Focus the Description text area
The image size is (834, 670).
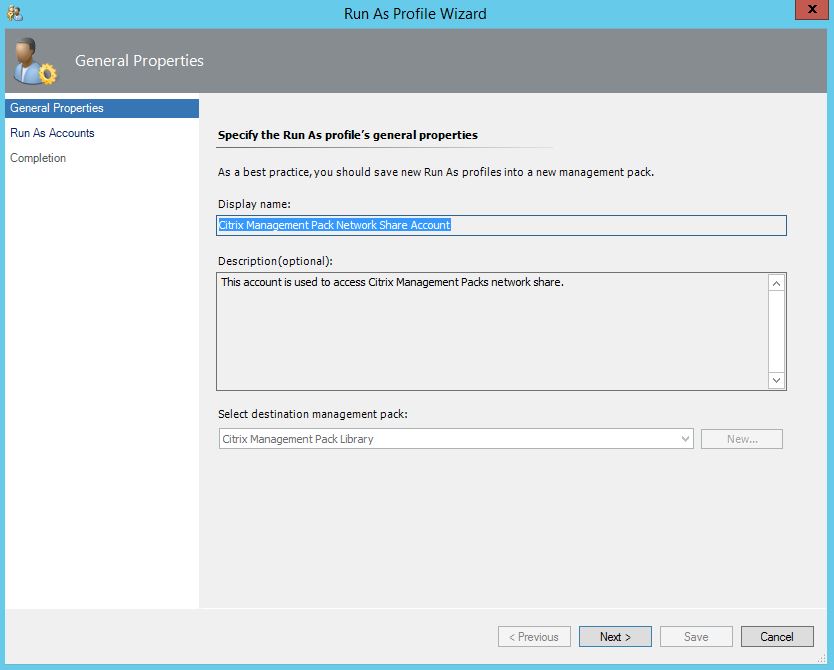(490, 330)
